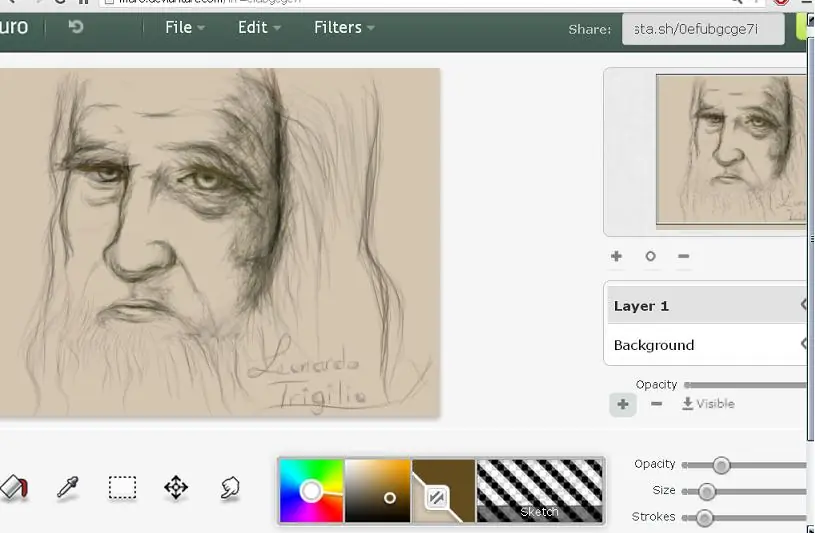815x533 pixels.
Task: Expand the Filters menu dropdown arrow
Action: tap(371, 28)
